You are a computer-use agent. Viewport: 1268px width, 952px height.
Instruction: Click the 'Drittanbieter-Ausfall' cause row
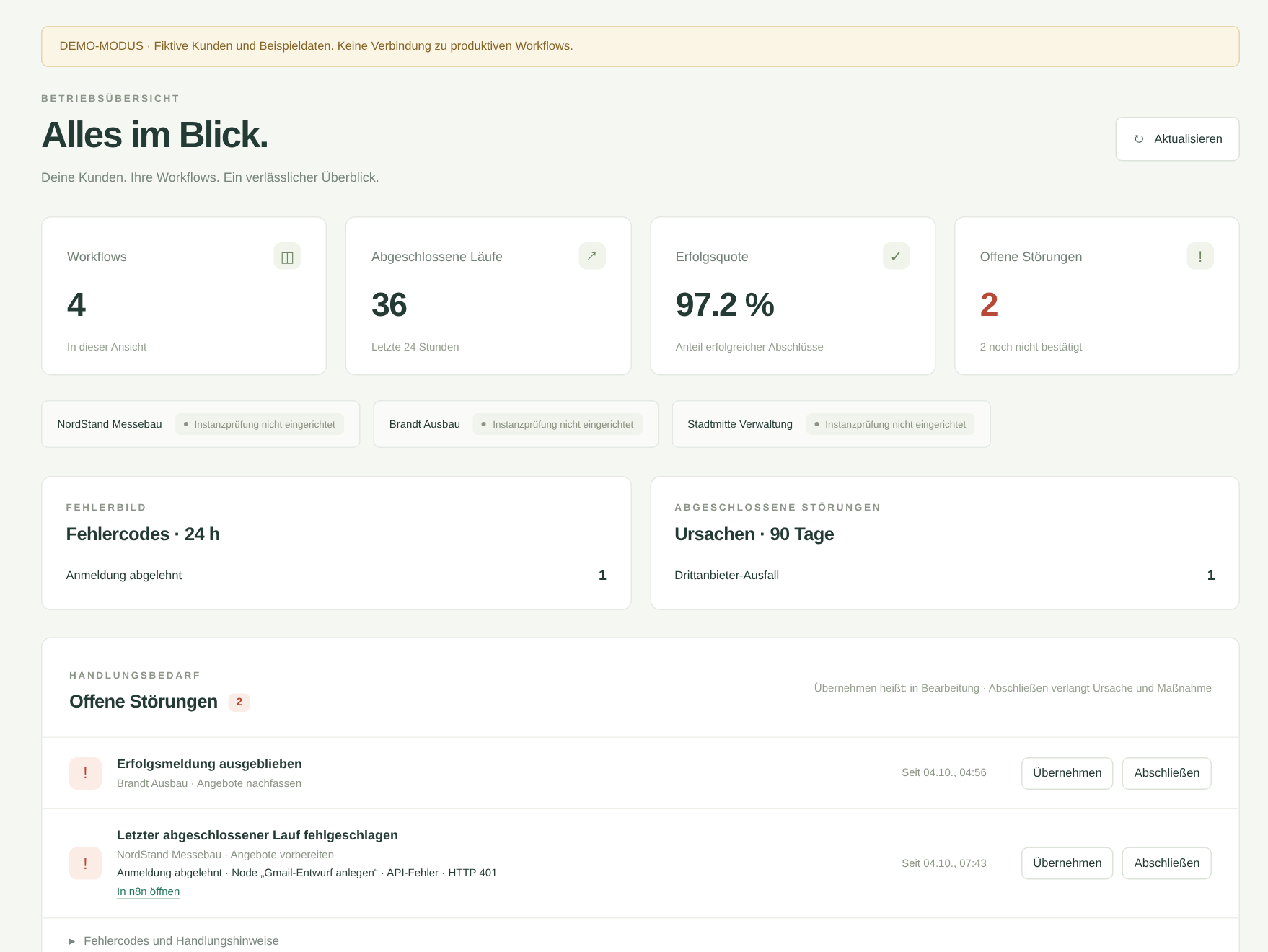pos(945,576)
